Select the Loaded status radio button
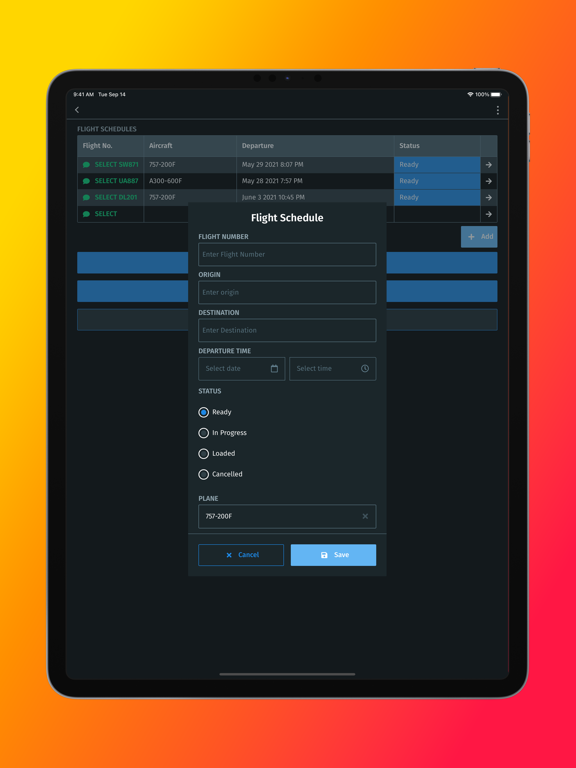 click(203, 454)
